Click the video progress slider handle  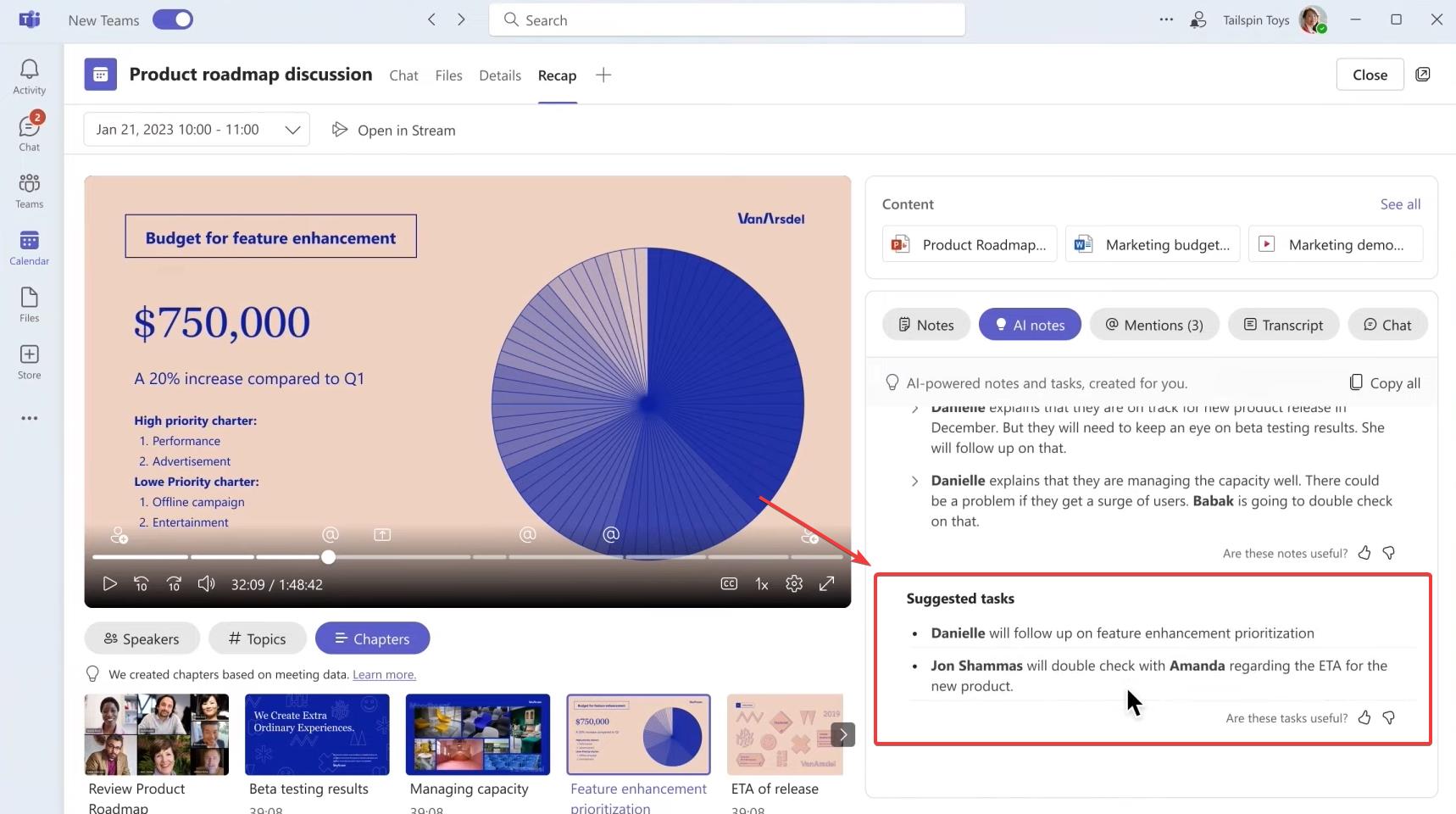(329, 557)
